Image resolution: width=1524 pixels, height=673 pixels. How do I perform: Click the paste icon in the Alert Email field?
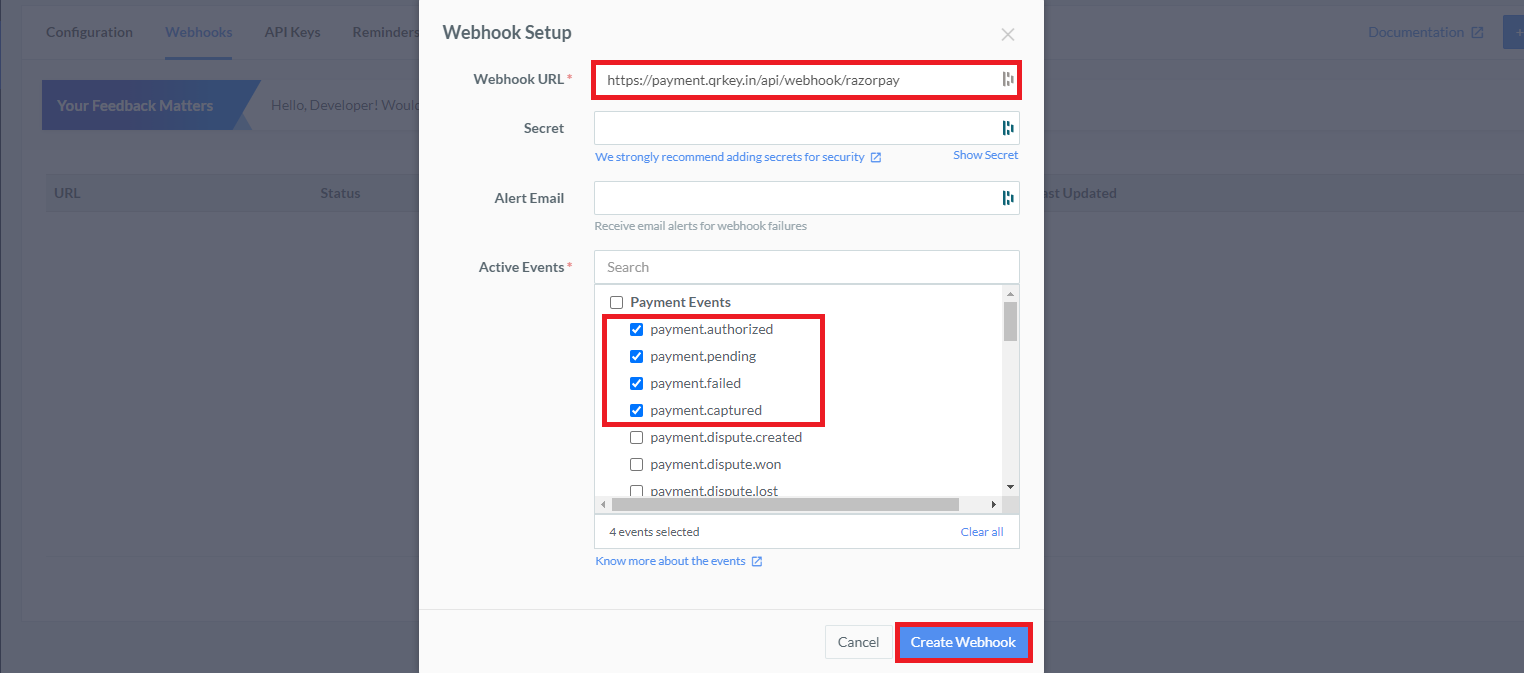(1007, 197)
